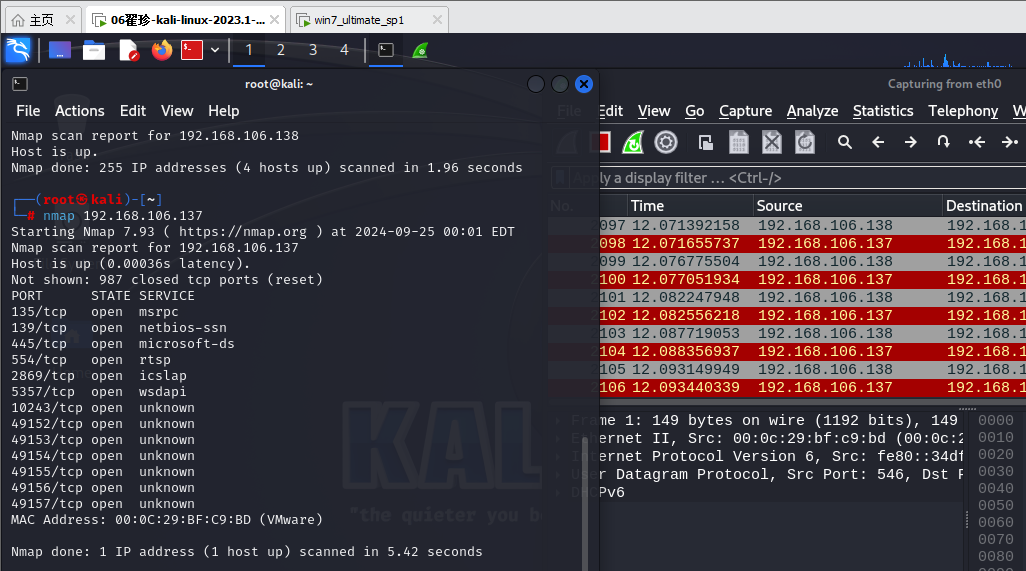Restart the current Wireshark capture

(x=633, y=142)
